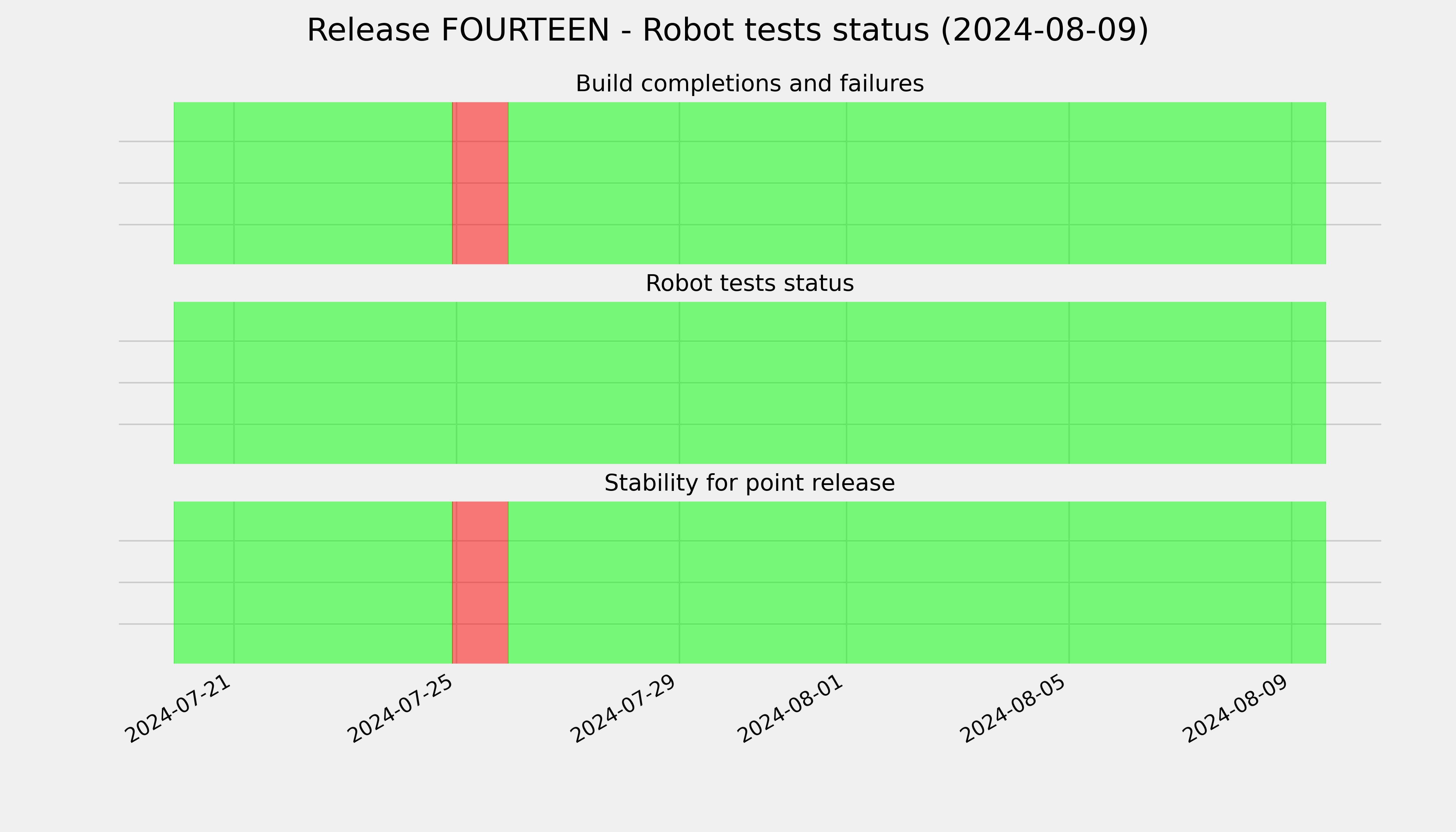Click green region after red band in Build completions
The height and width of the screenshot is (832, 1456).
[x=917, y=183]
